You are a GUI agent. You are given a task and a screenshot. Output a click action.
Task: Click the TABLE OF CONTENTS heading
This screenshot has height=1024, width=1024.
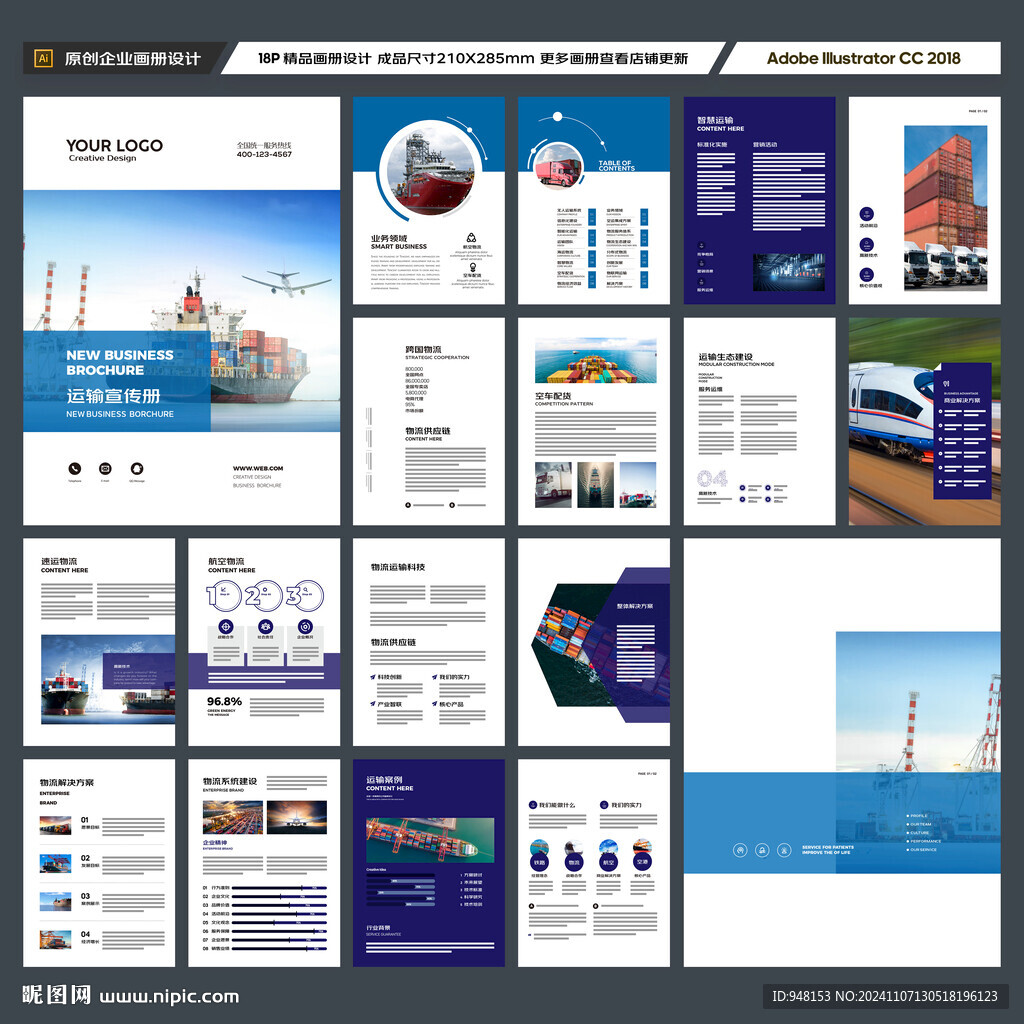click(x=616, y=166)
